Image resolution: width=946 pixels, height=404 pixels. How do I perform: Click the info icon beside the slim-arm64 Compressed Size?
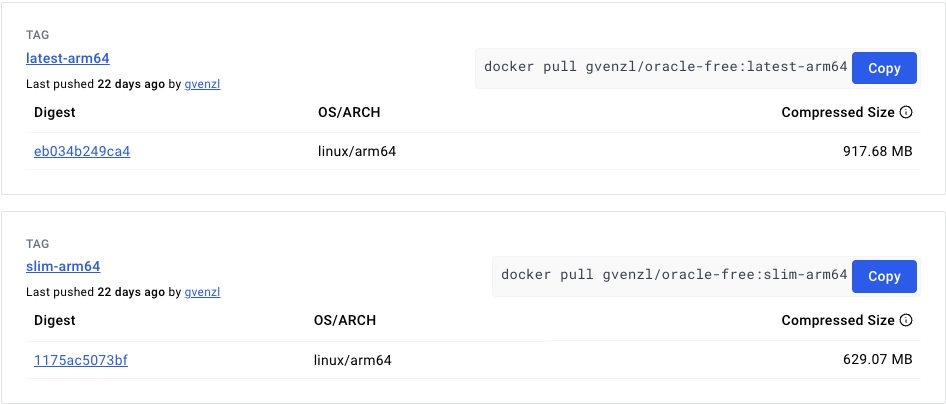tap(906, 320)
